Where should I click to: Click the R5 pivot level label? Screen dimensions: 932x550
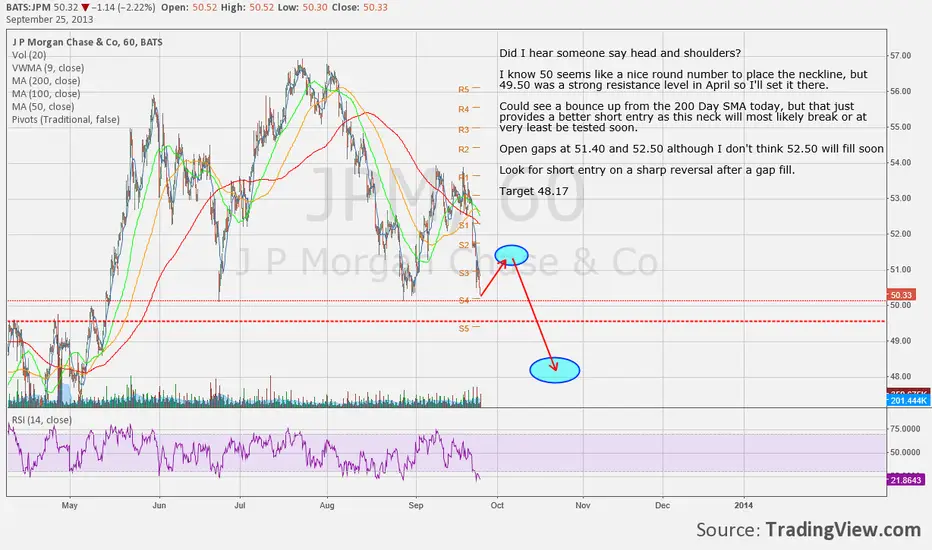tap(464, 90)
